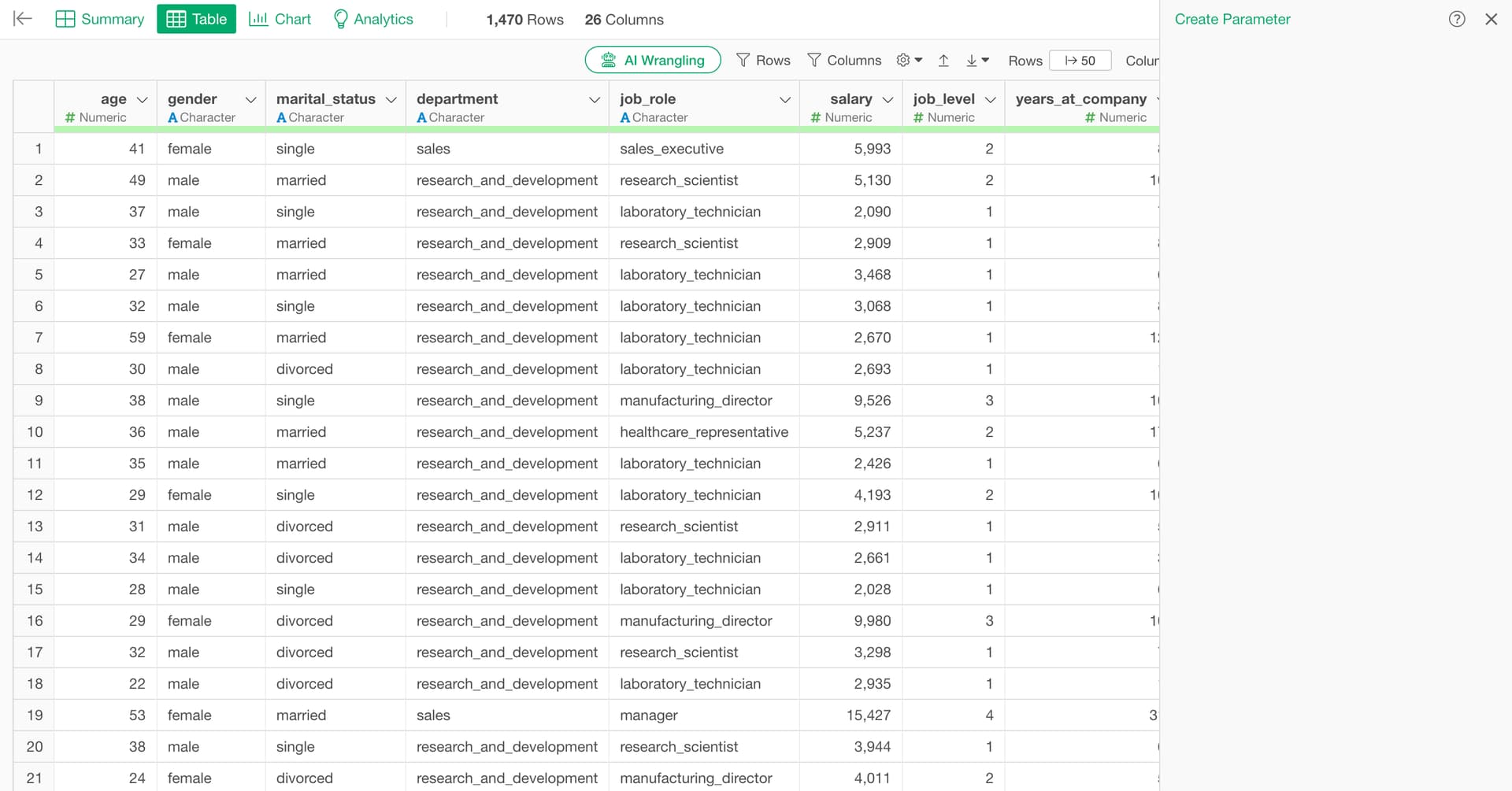Click the age column Numeric type icon

pos(70,117)
